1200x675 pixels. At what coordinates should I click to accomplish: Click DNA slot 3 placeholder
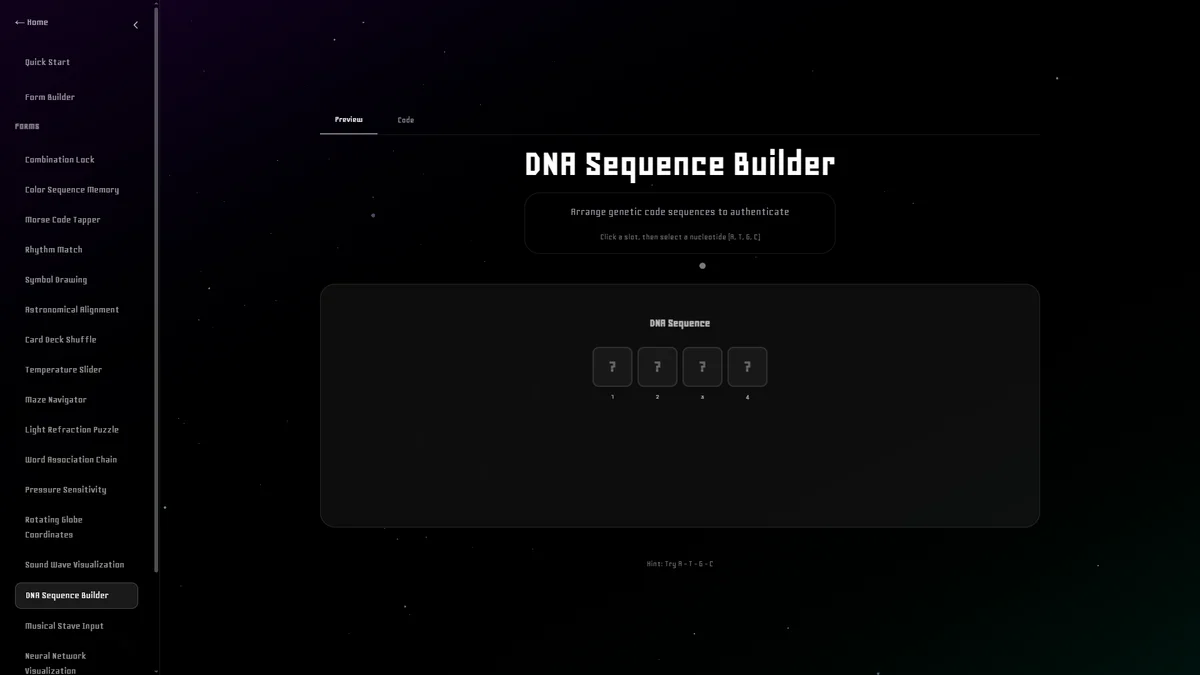click(702, 366)
